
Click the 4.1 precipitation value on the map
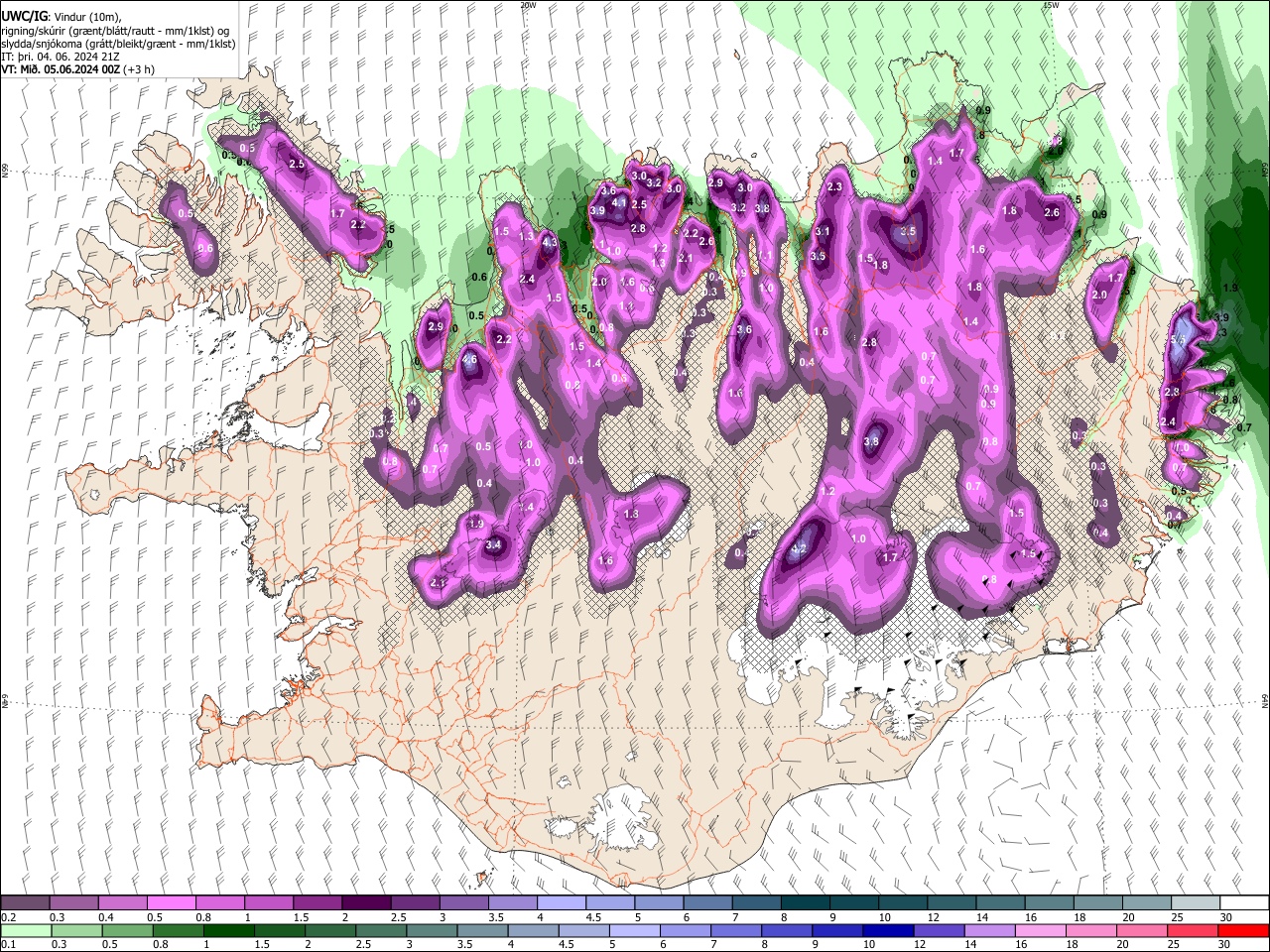619,202
